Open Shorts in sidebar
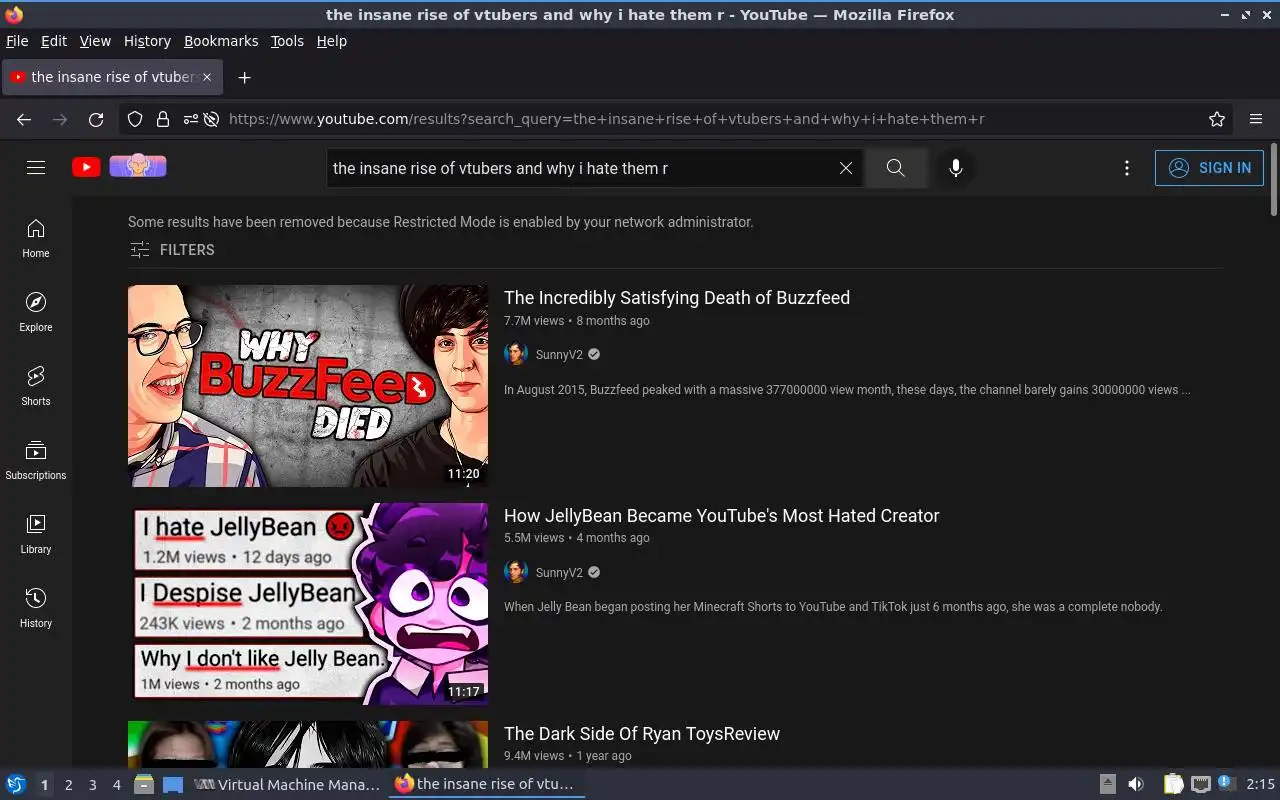 [x=36, y=387]
